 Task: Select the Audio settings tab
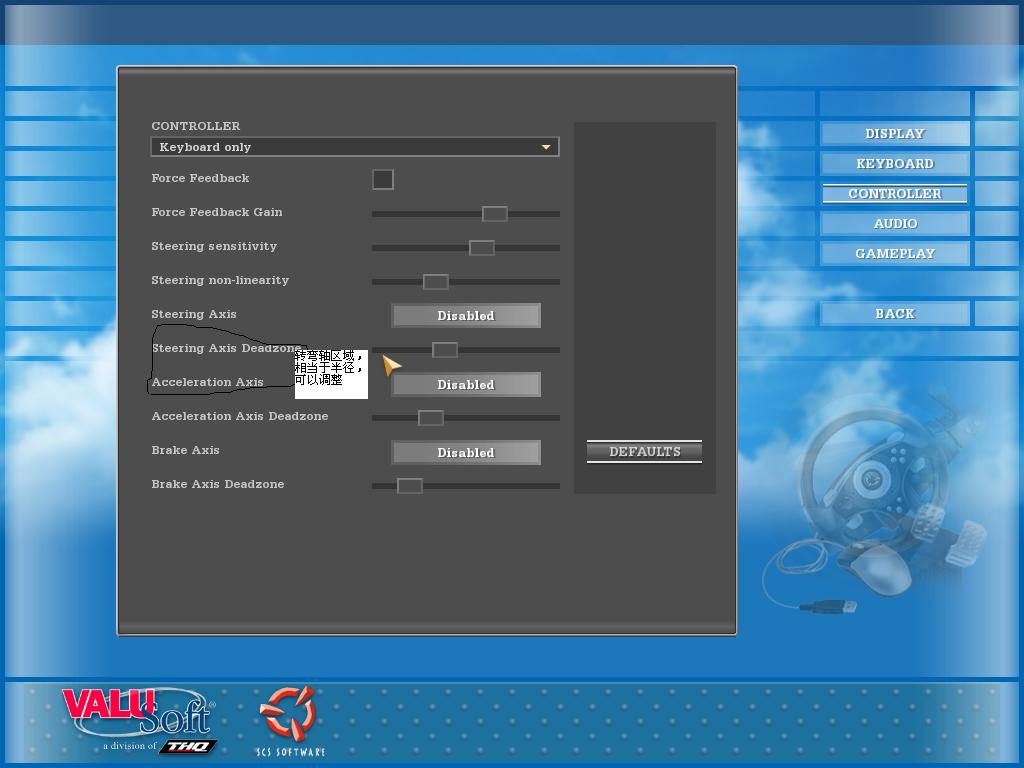coord(894,224)
